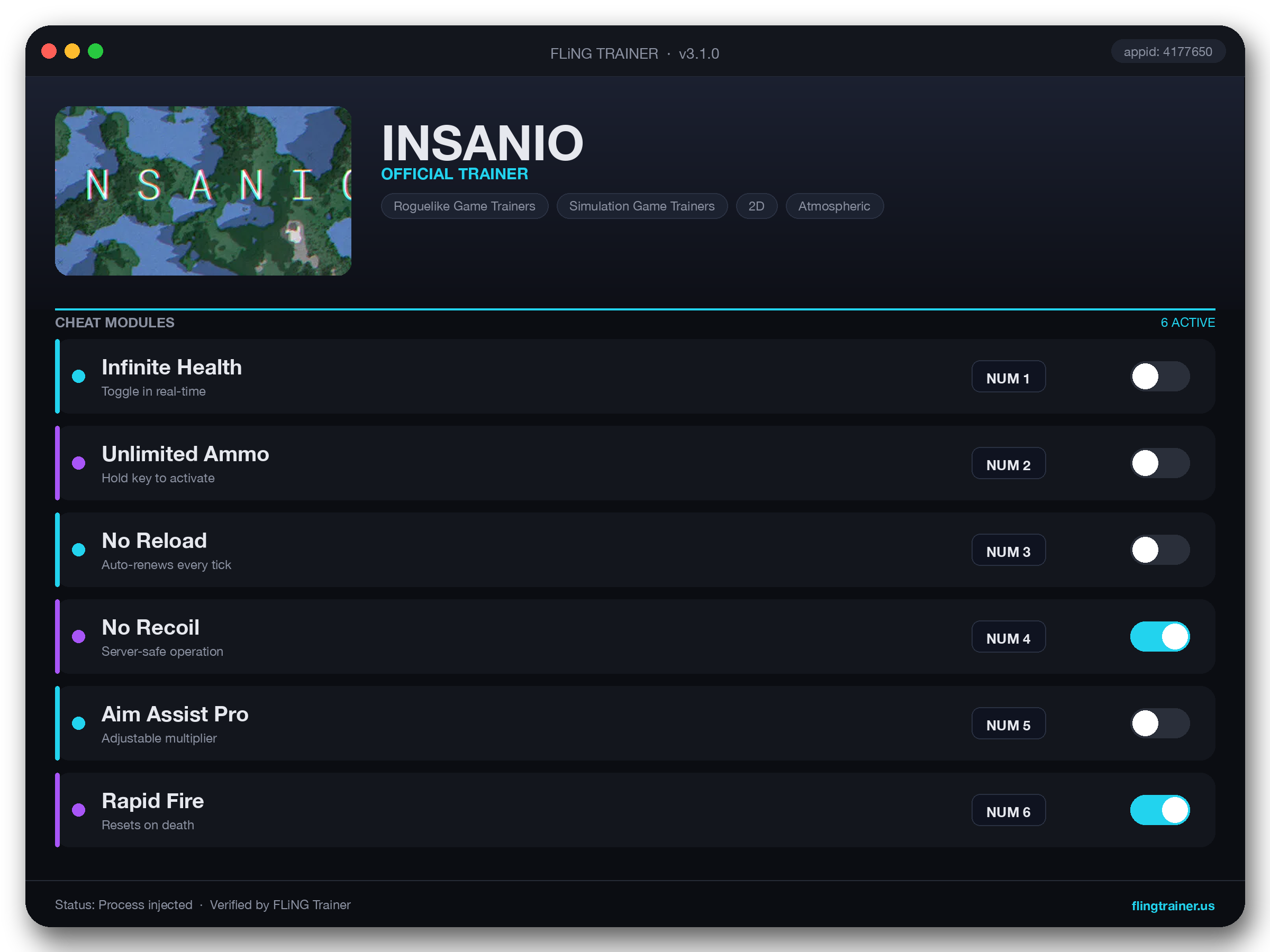Turn on Unlimited Ammo switch
Screen dimensions: 1270x952
point(1160,463)
